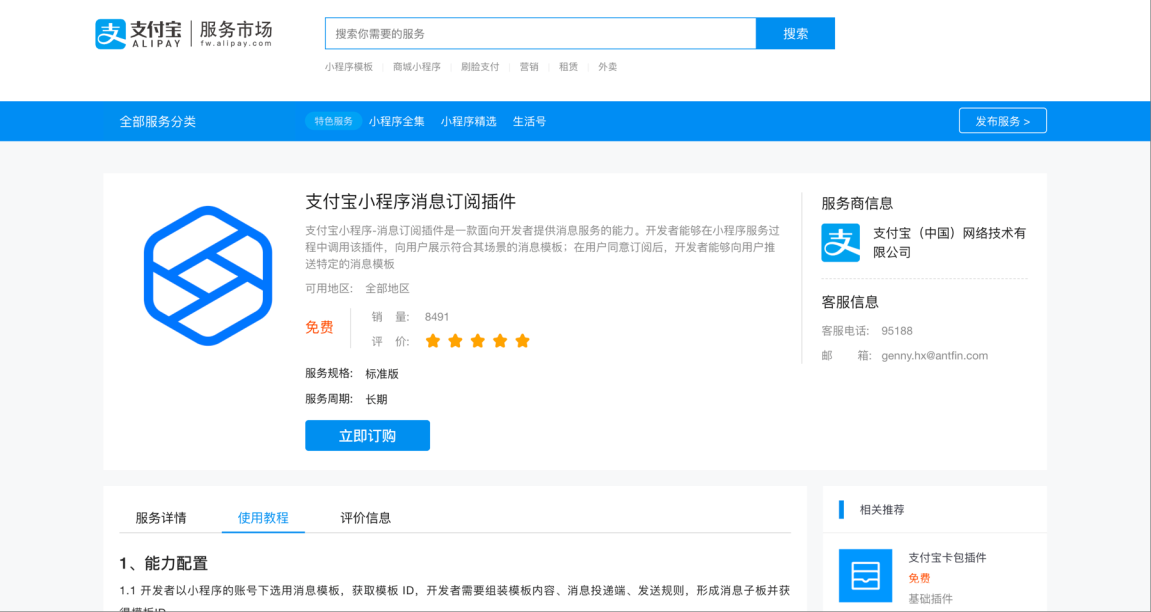The width and height of the screenshot is (1151, 612).
Task: Click the 服务市场 fw.alipay.com logo text
Action: tap(236, 34)
